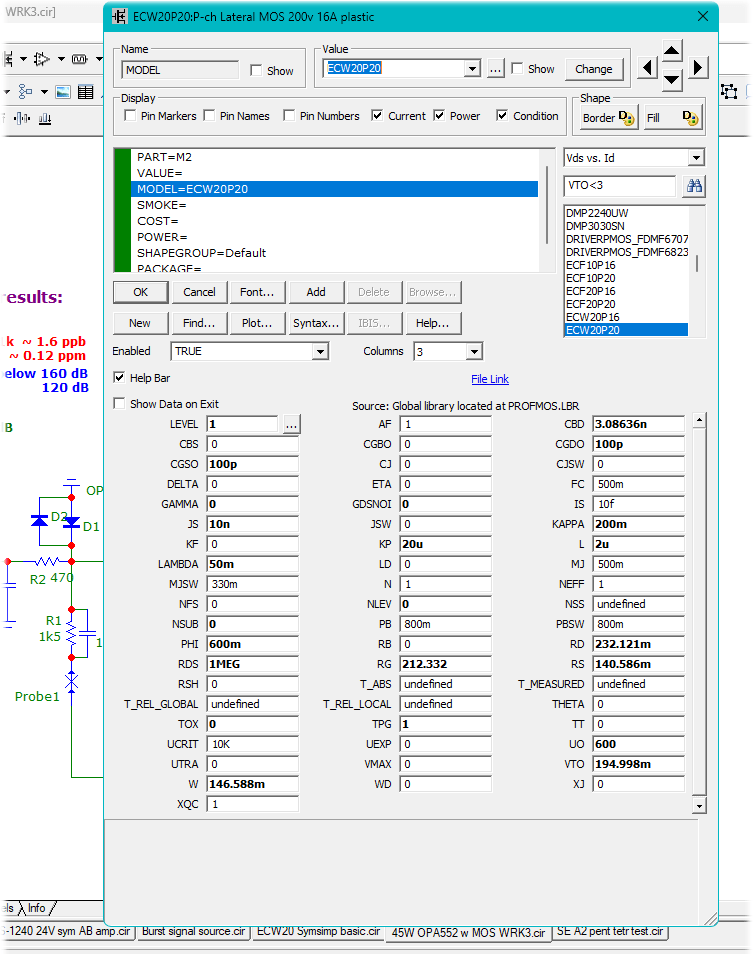
Task: Click the flowchart schematic icon in toolbar
Action: coord(25,92)
